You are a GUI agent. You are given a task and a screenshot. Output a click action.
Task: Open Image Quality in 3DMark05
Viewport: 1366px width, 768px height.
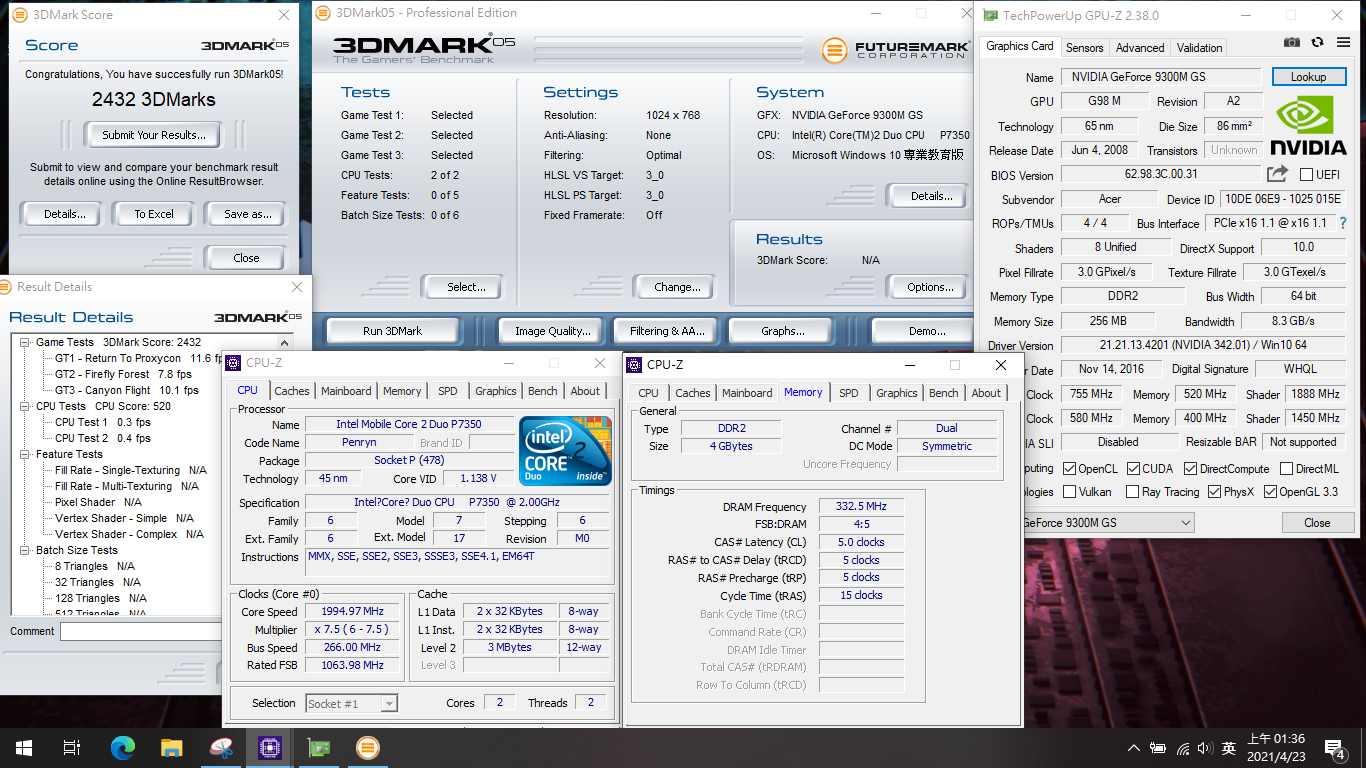[552, 331]
